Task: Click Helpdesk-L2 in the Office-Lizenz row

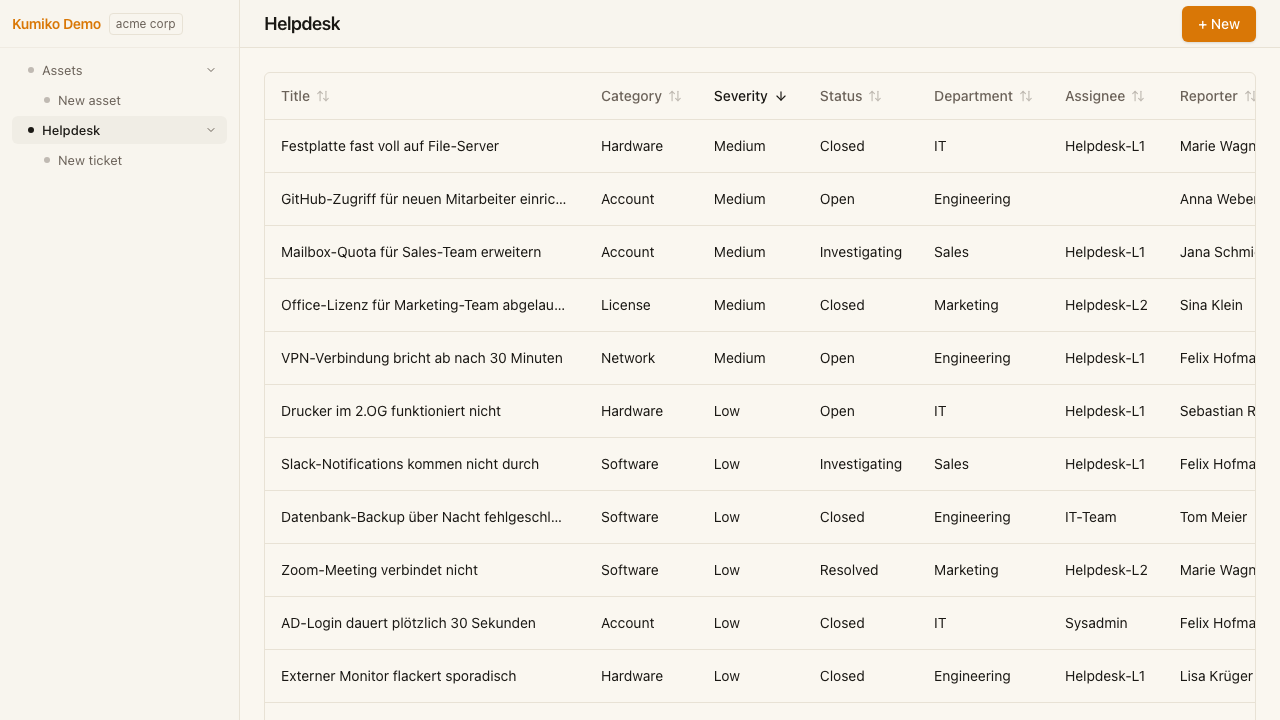Action: tap(1106, 305)
